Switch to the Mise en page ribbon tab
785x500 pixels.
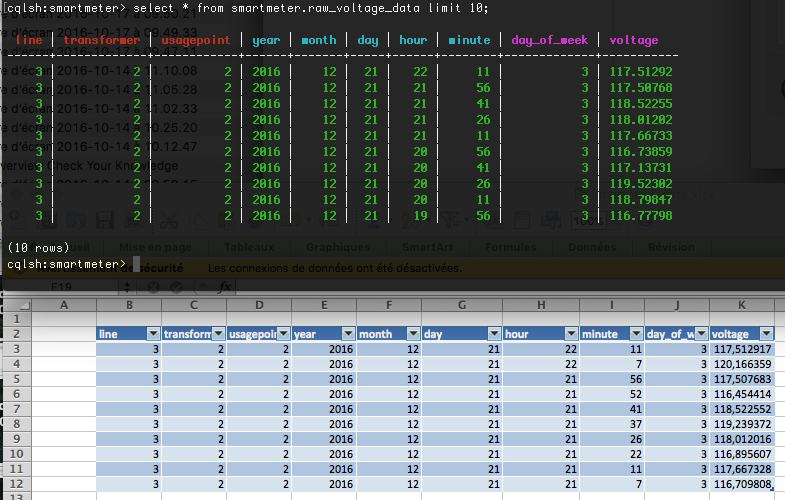point(155,247)
